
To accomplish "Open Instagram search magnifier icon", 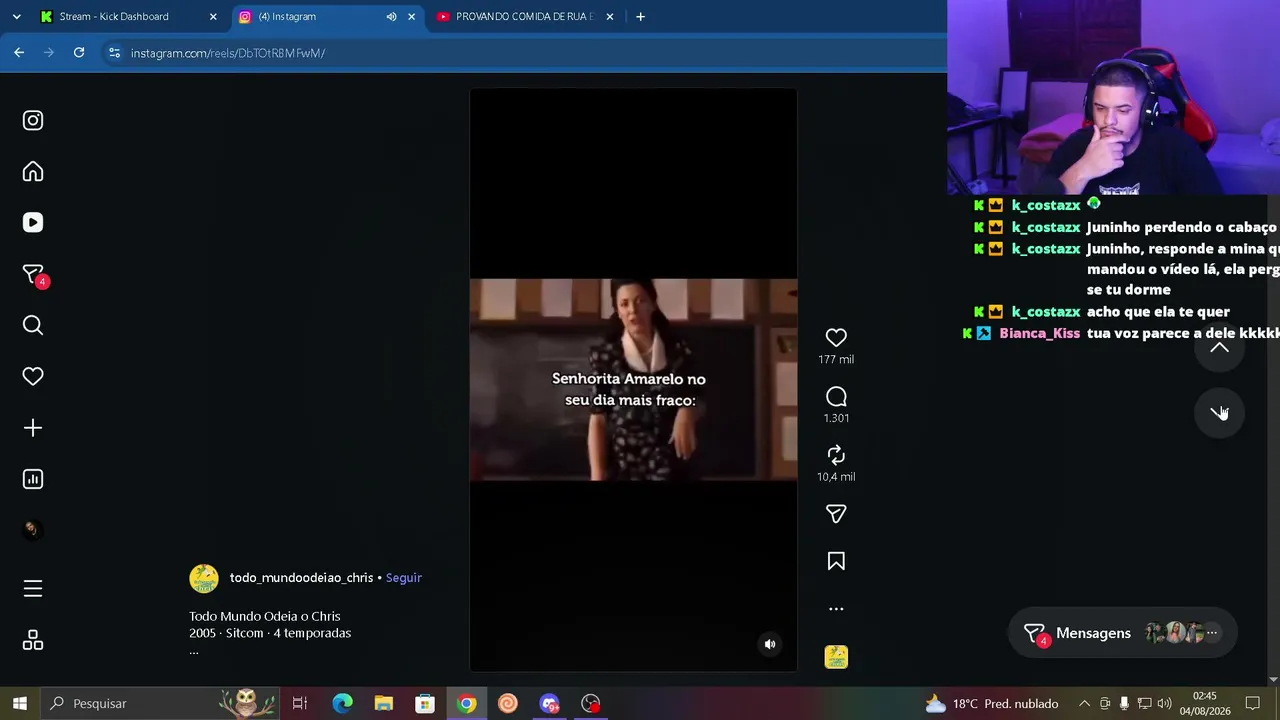I will coord(33,325).
